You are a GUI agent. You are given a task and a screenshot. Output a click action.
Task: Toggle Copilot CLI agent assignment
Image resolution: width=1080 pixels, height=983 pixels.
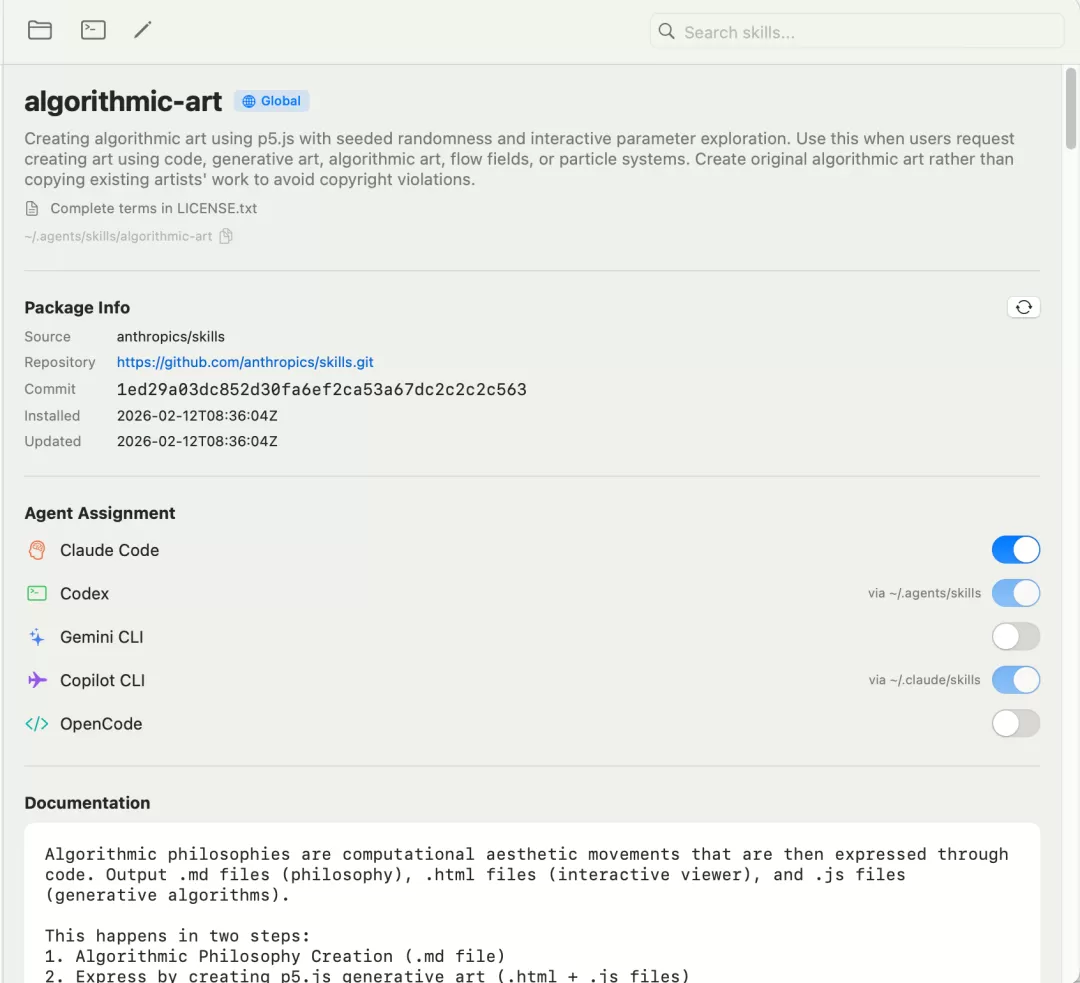click(x=1015, y=680)
